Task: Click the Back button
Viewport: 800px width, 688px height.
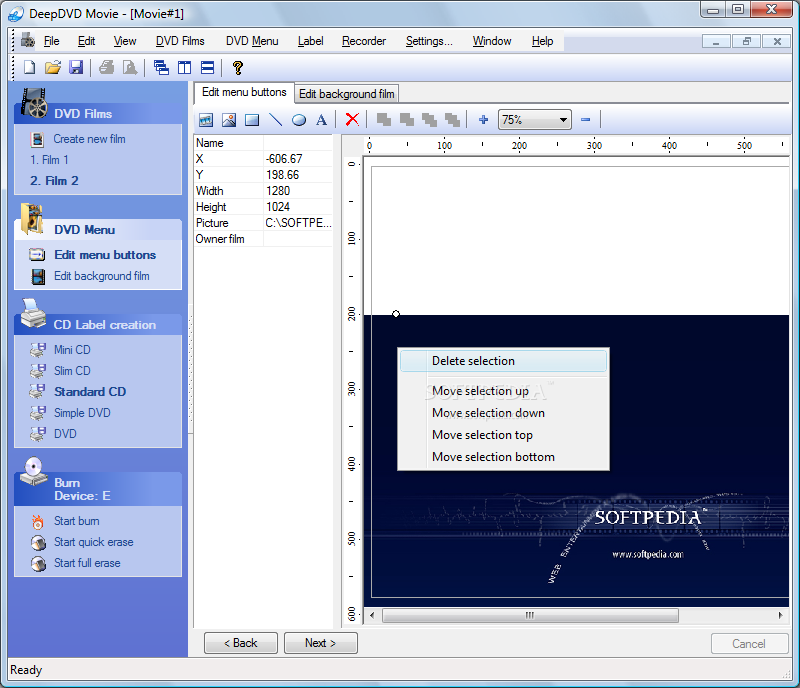Action: pos(241,643)
